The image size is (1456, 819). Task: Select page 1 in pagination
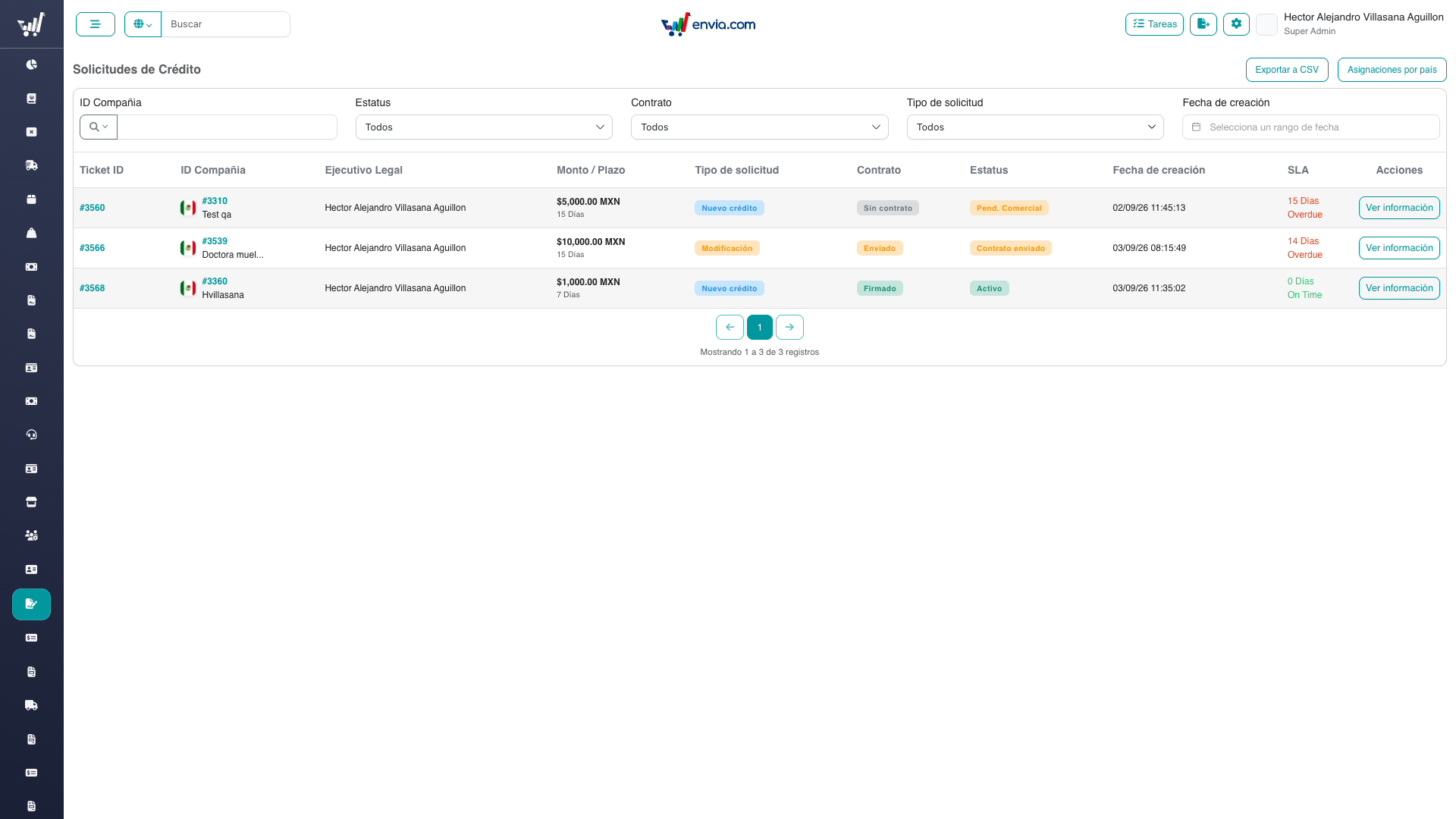tap(759, 328)
